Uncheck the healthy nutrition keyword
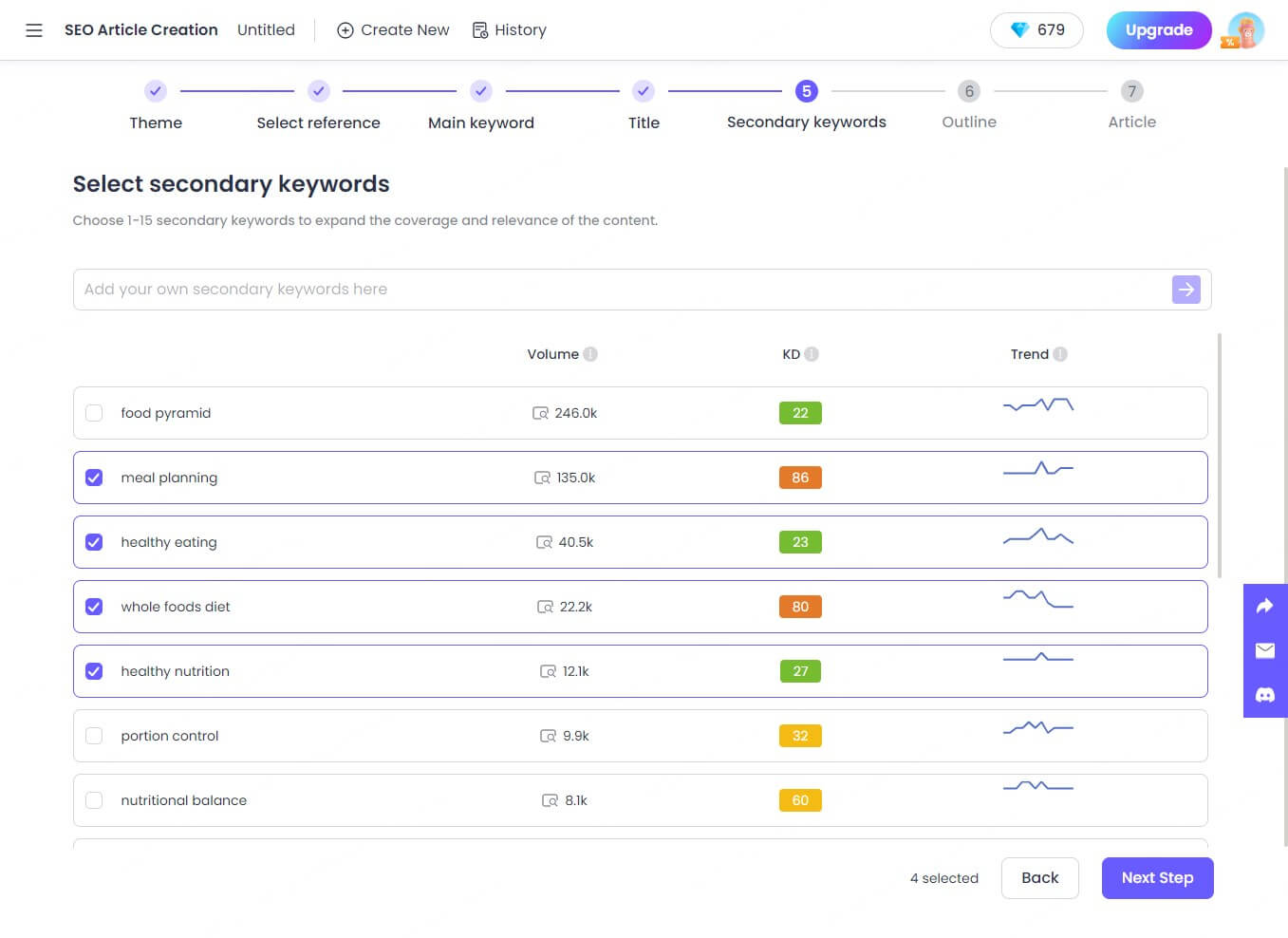Screen dimensions: 1288x938 click(x=94, y=671)
